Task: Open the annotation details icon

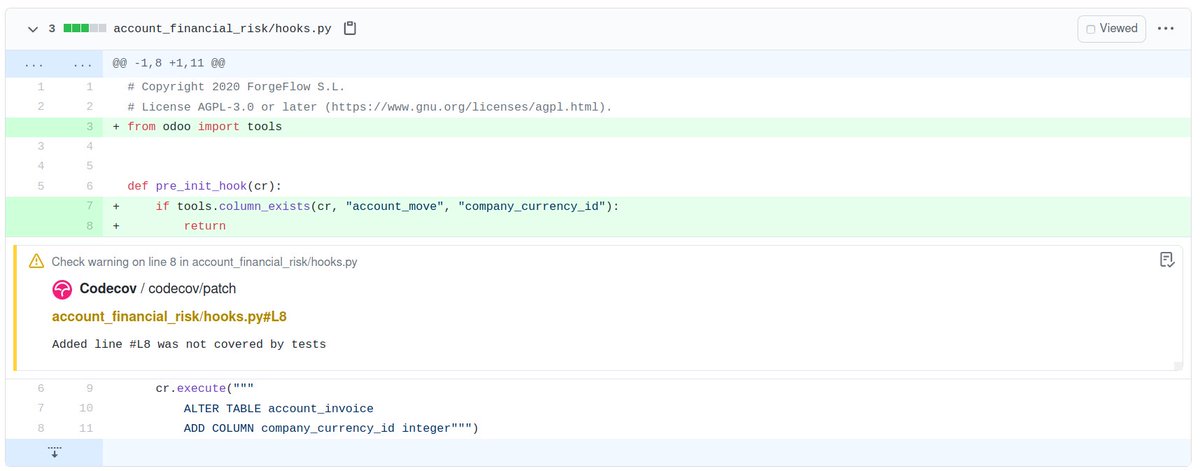Action: coord(1166,260)
